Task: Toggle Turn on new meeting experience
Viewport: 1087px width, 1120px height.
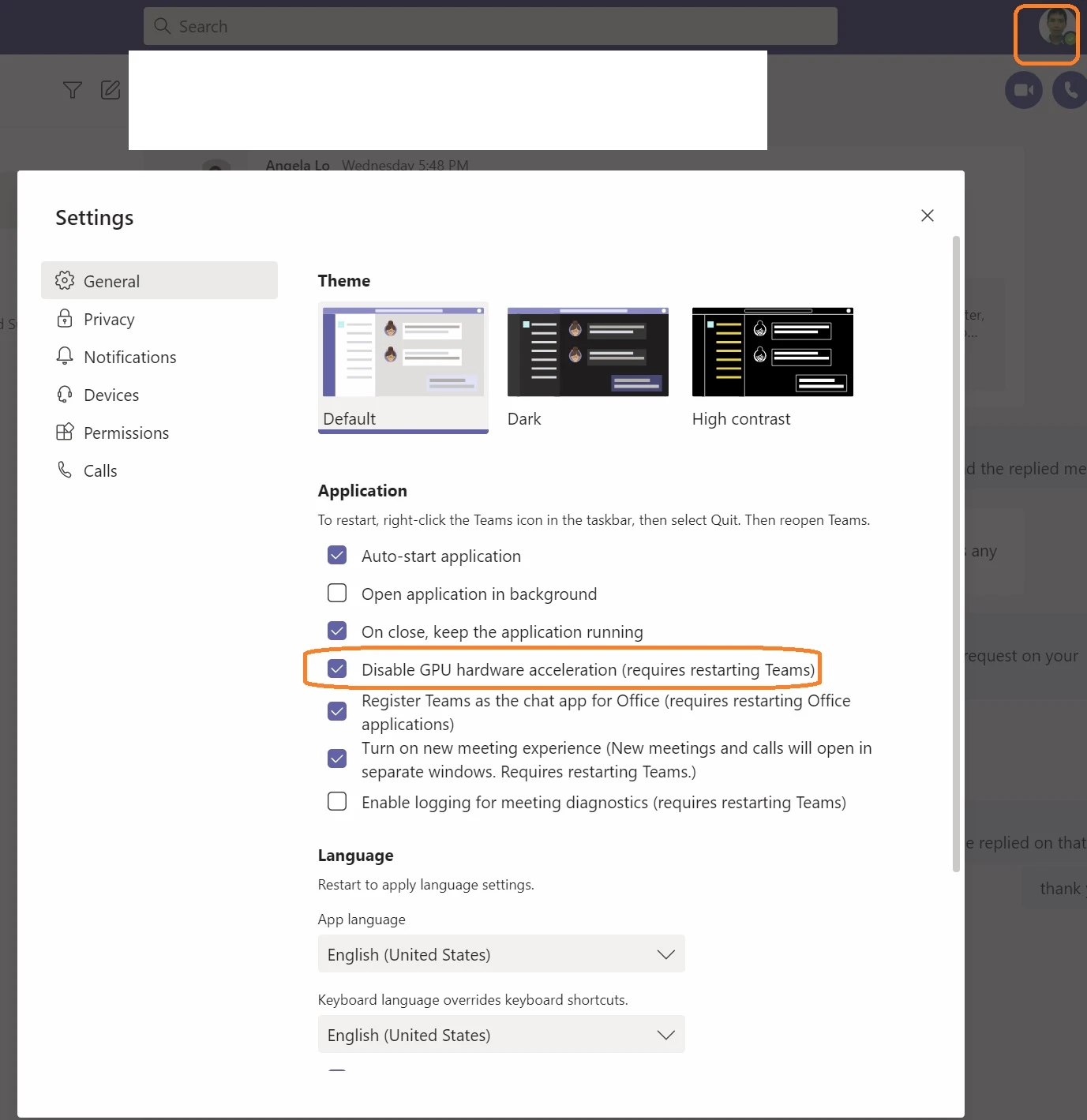Action: (337, 759)
